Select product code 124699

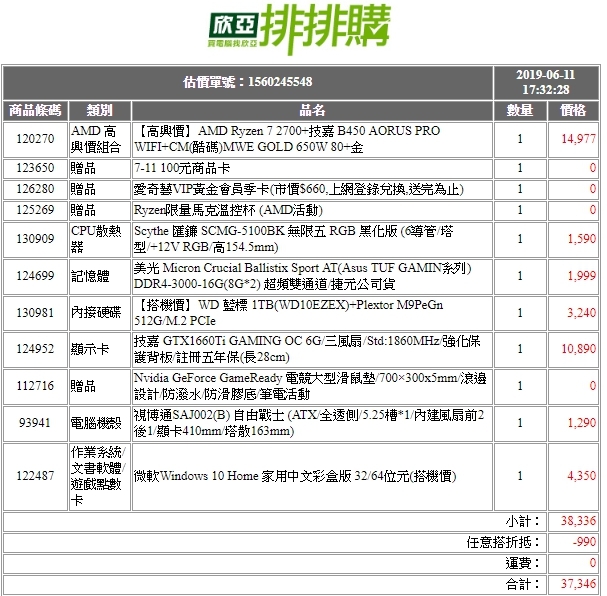click(35, 276)
